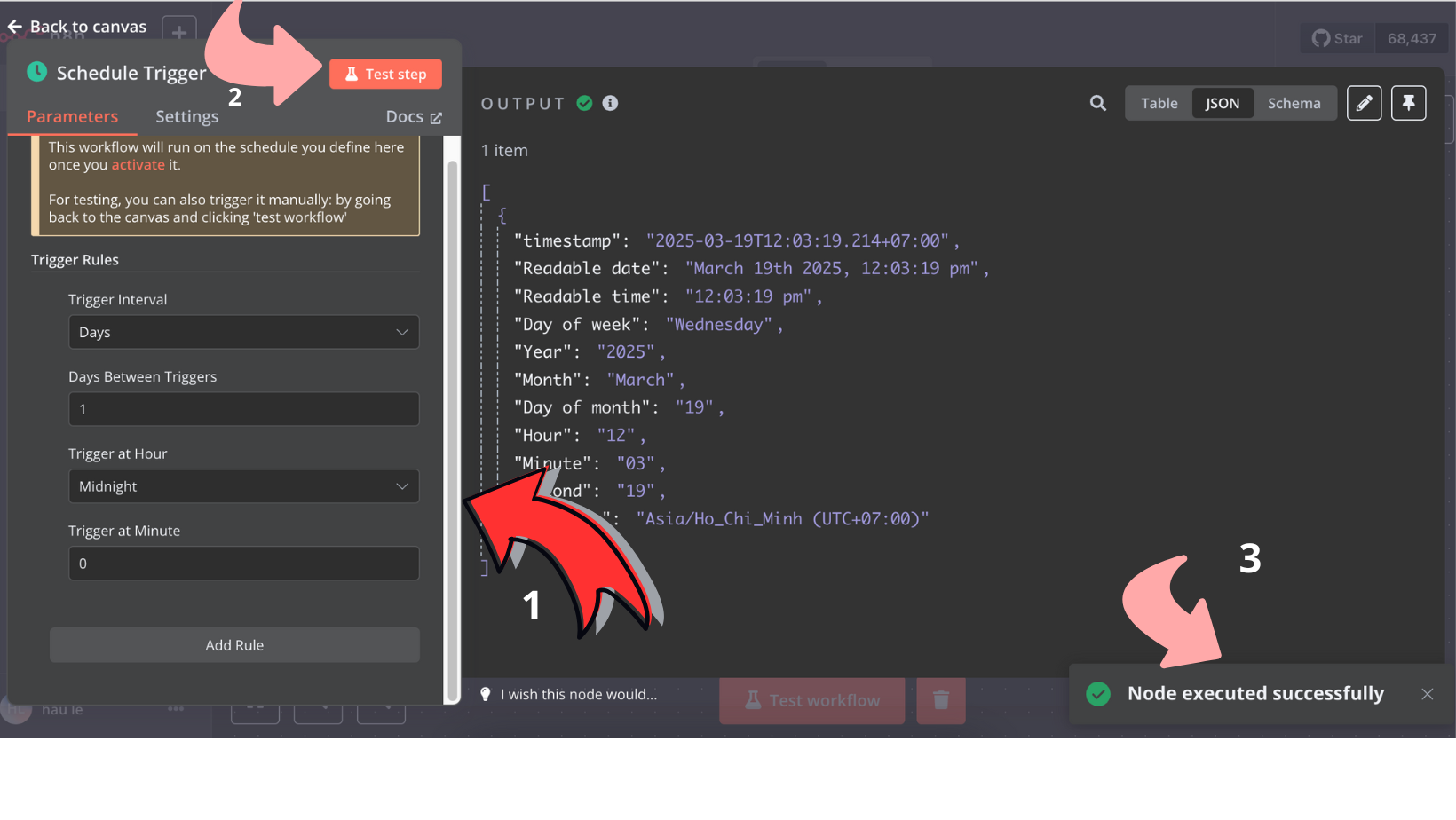The image size is (1456, 820).
Task: Click the search icon in output panel
Action: 1098,103
